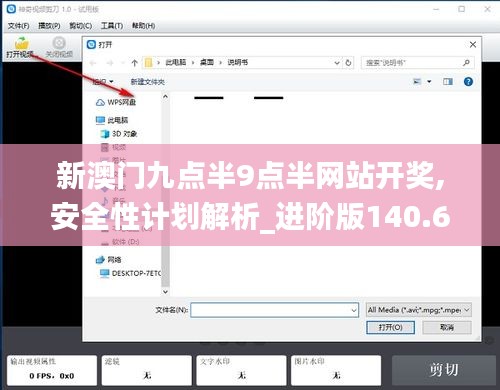The width and height of the screenshot is (500, 390).
Task: Click the Open Video toolbar icon
Action: coord(21,43)
